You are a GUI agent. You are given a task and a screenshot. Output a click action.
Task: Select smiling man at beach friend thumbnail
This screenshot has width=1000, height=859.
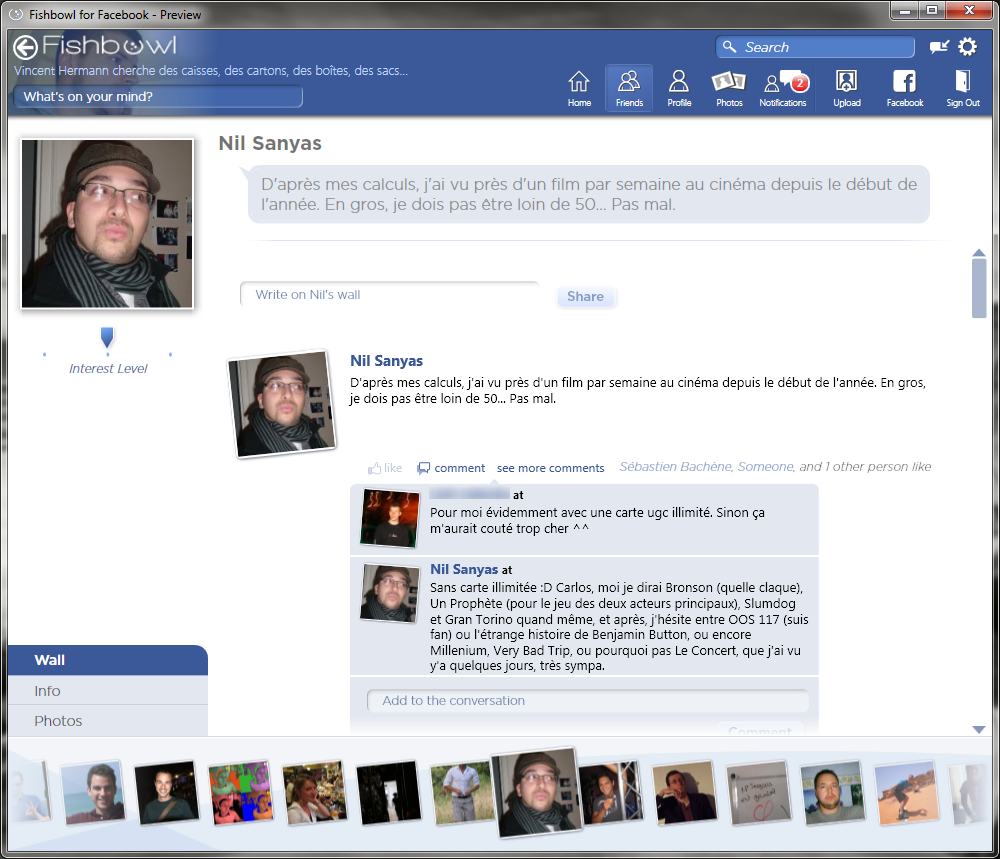(x=93, y=792)
